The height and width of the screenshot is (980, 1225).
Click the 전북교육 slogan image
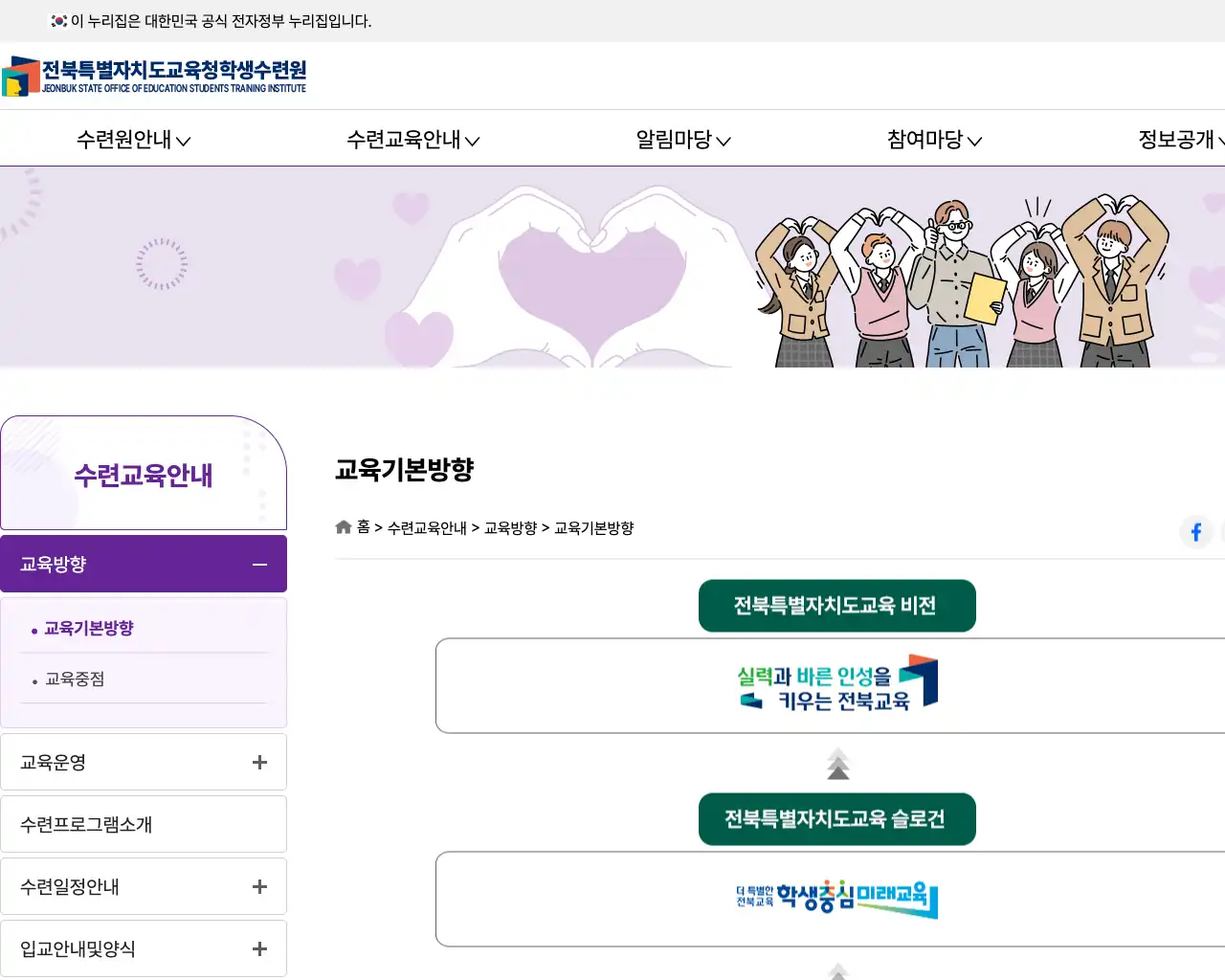pyautogui.click(x=836, y=683)
